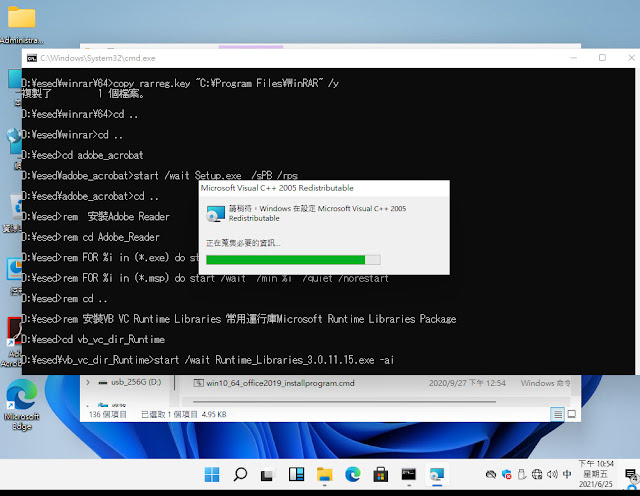The width and height of the screenshot is (640, 496).
Task: Click the cmd.exe title bar icon
Action: [x=32, y=58]
